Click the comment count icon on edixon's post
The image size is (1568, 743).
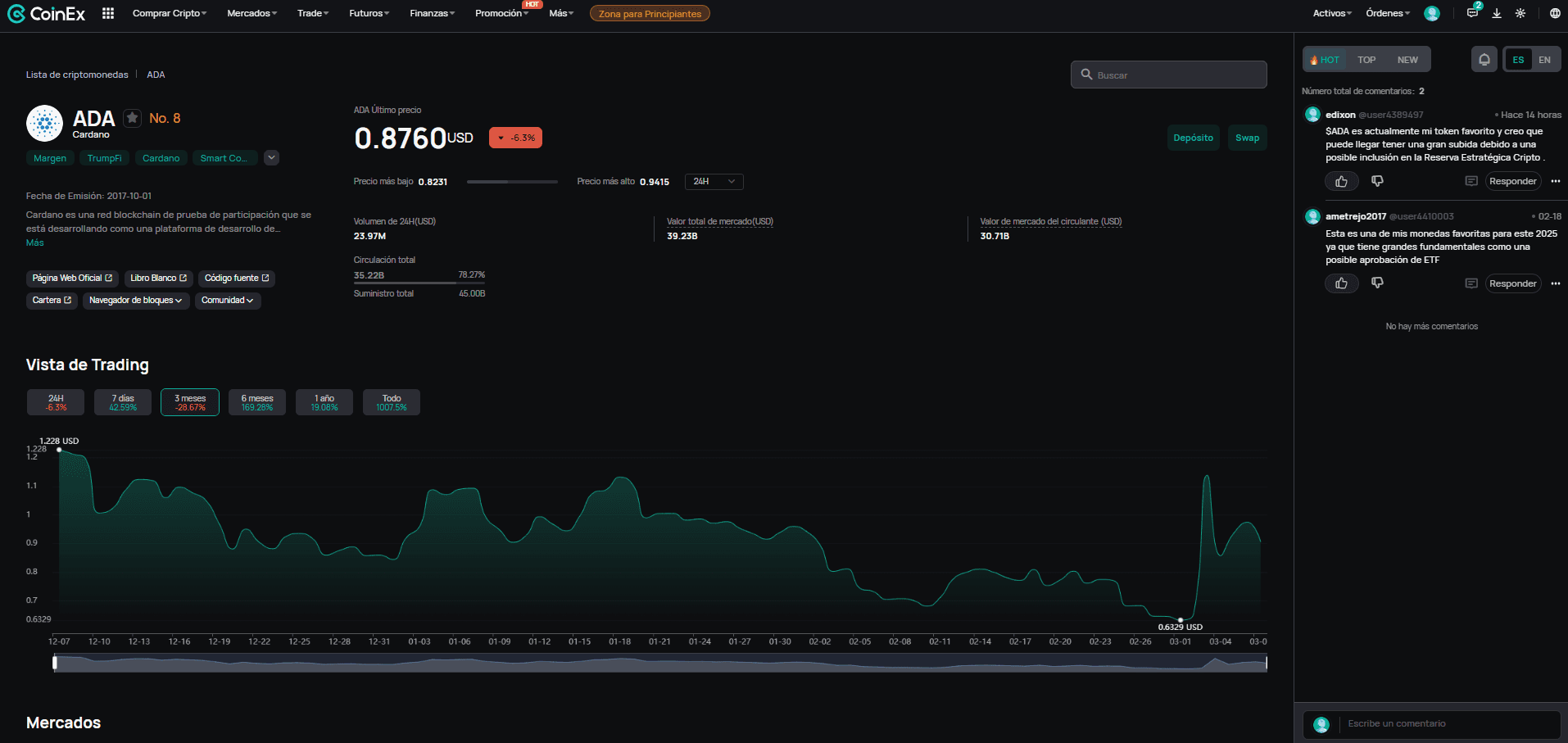(1471, 181)
